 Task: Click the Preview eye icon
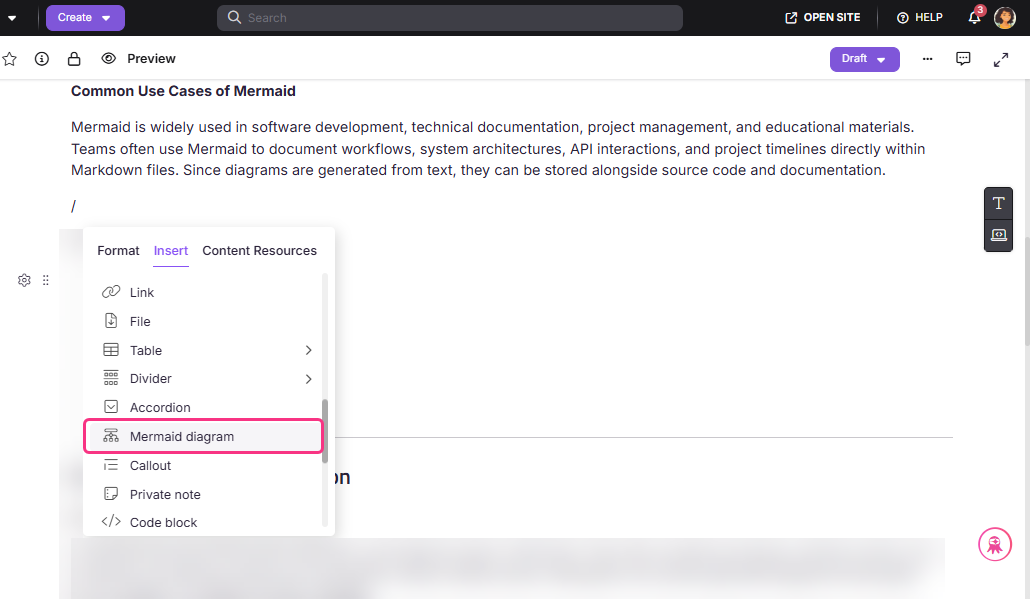[108, 58]
